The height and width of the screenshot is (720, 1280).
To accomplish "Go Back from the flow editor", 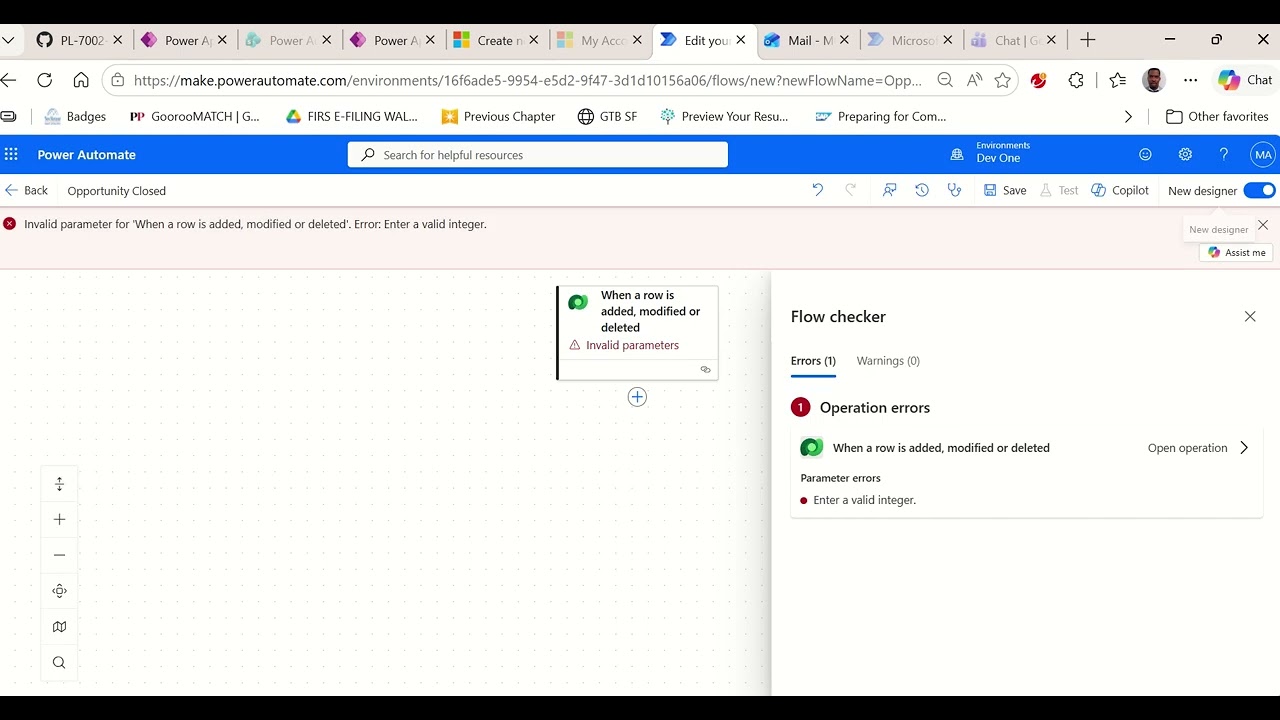I will pos(26,190).
